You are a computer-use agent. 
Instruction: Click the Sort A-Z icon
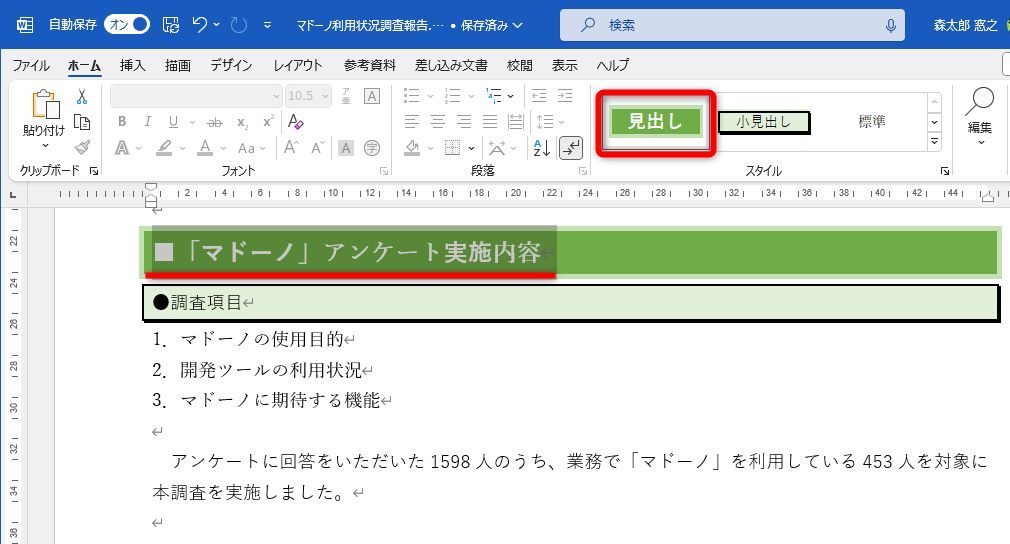click(542, 148)
